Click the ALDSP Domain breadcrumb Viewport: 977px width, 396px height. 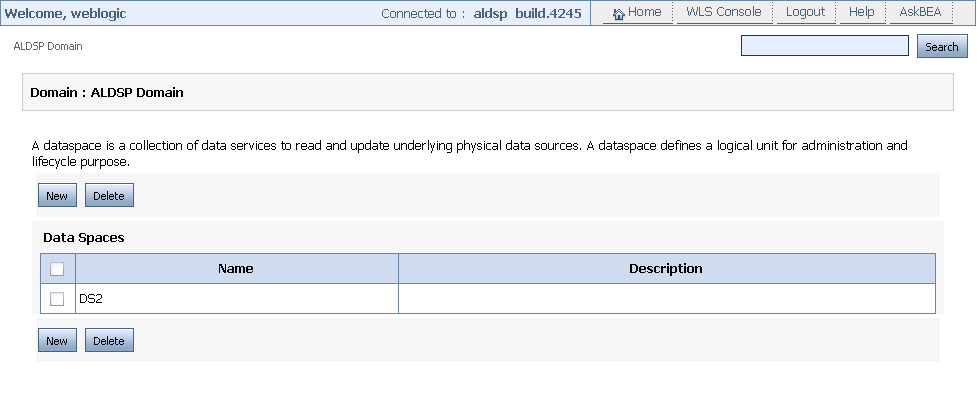pos(48,46)
